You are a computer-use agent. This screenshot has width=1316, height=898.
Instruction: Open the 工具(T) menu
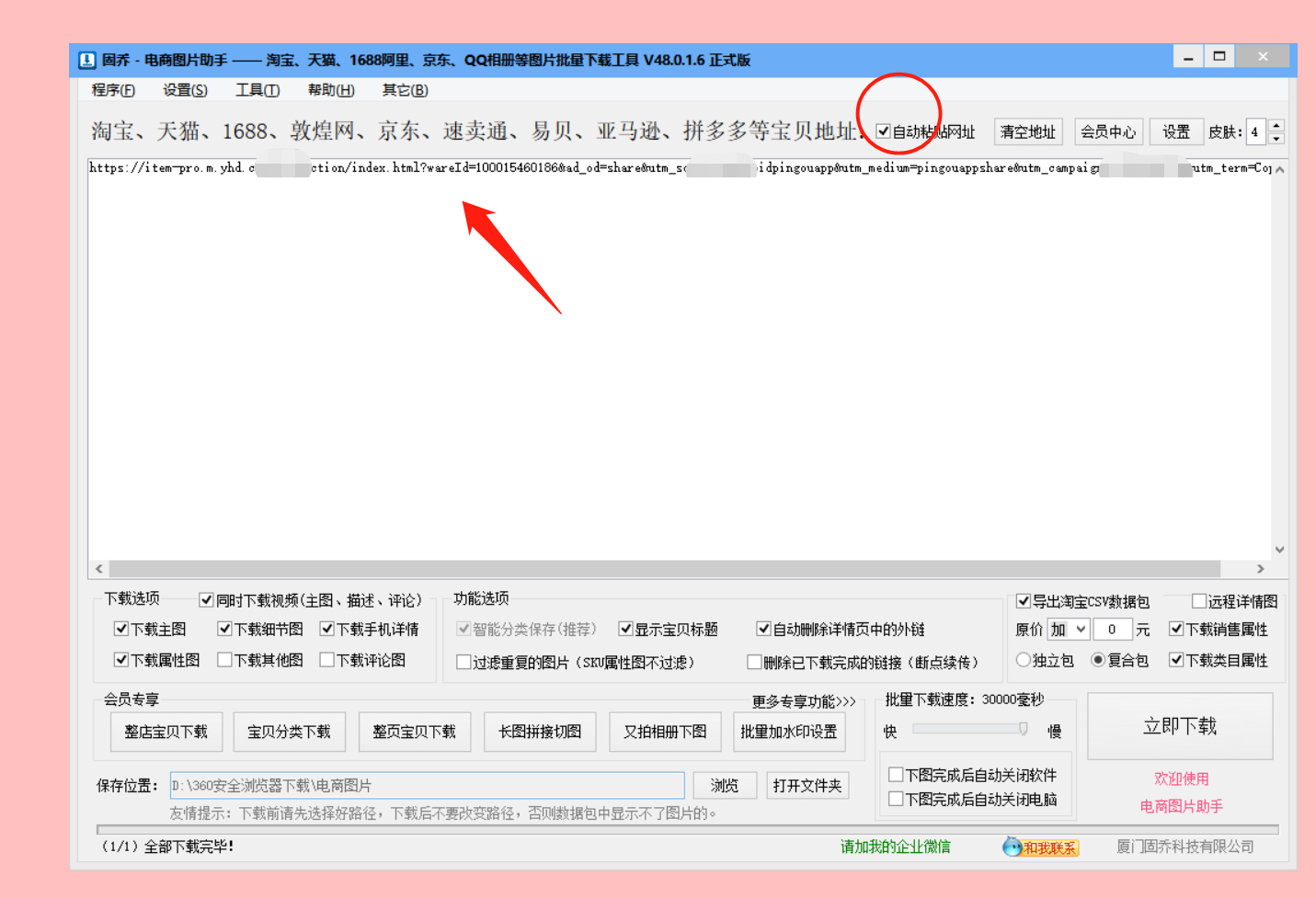257,90
